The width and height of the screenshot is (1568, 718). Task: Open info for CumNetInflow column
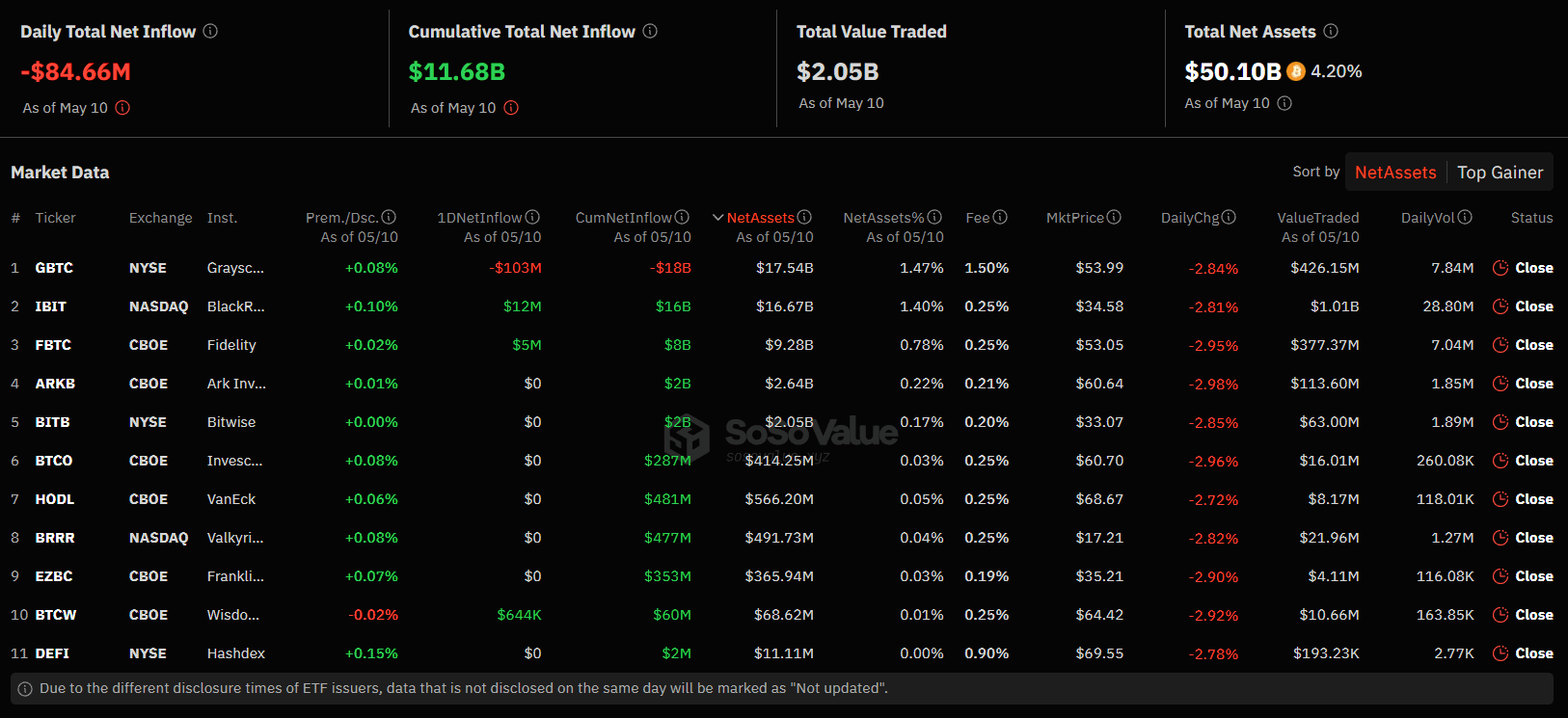click(x=682, y=218)
